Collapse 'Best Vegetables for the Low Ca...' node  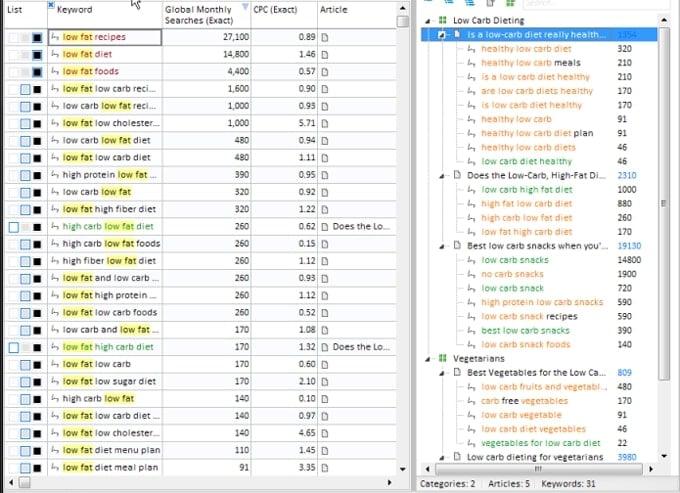point(441,373)
